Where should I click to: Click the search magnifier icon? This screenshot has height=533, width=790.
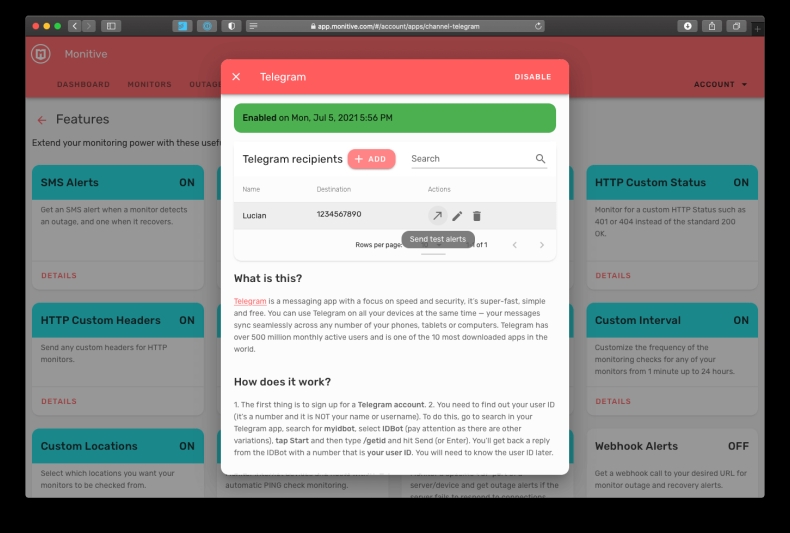pyautogui.click(x=541, y=159)
